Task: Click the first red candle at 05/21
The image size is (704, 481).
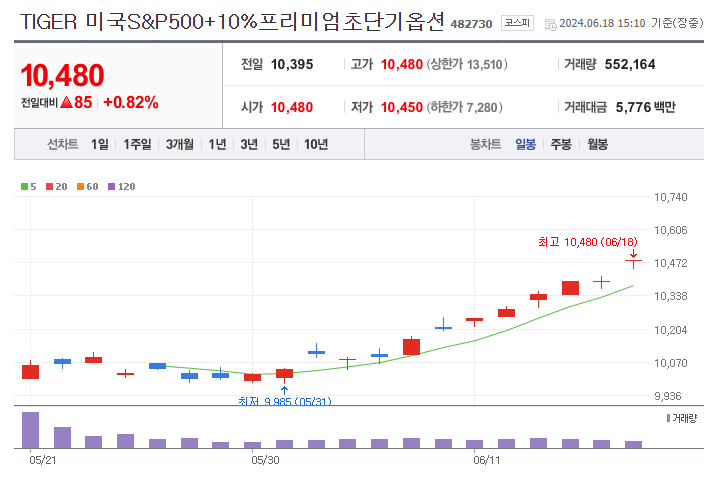Action: (31, 371)
